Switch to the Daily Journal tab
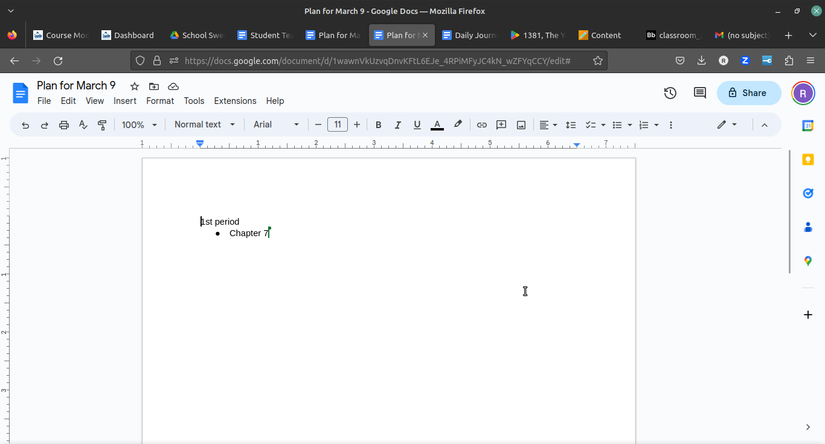Screen dimensions: 825x444 [469, 35]
